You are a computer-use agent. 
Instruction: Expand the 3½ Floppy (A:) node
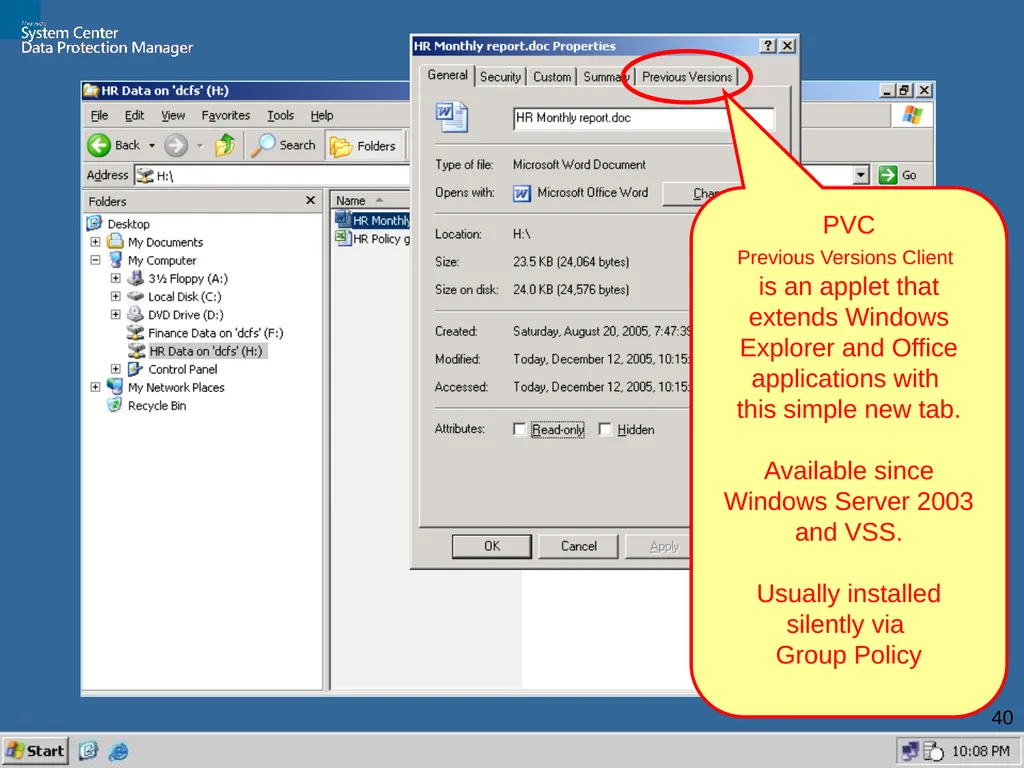pyautogui.click(x=116, y=278)
